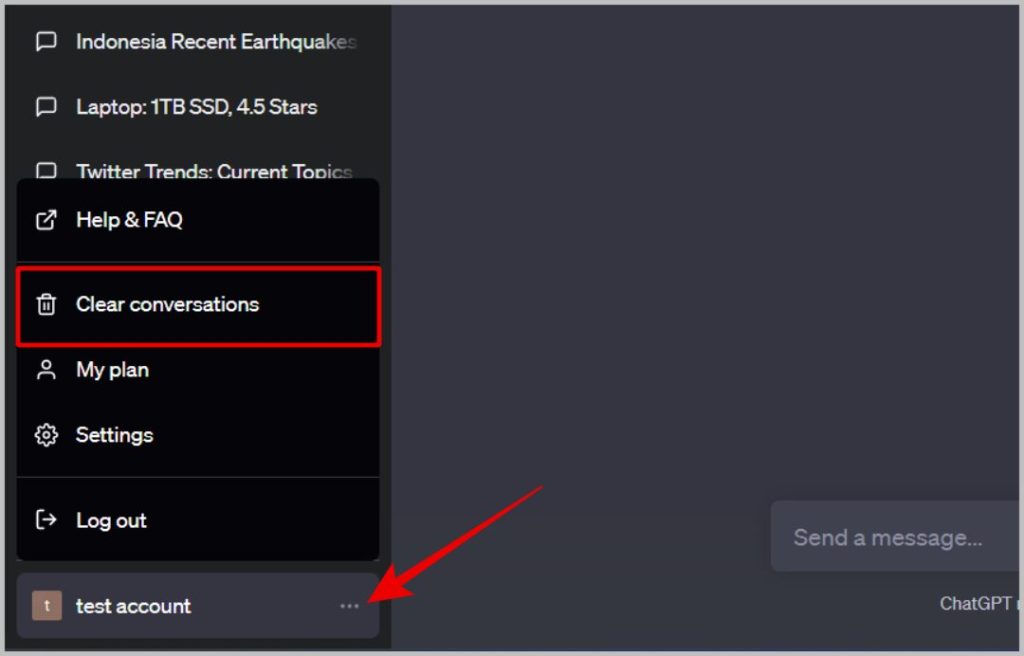Choose My plan in the account menu
This screenshot has width=1024, height=656.
198,370
